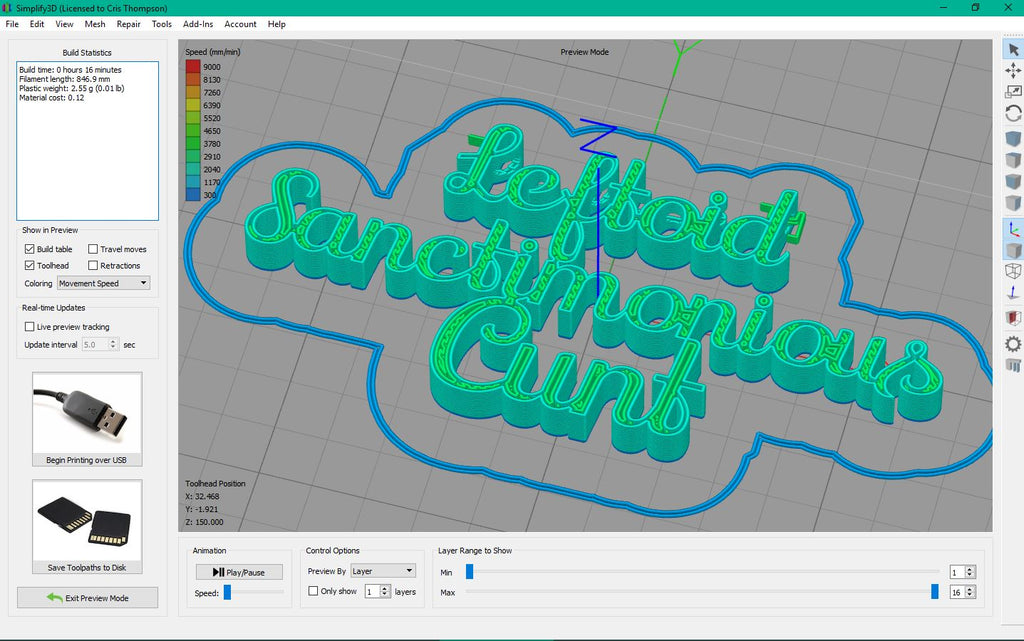This screenshot has height=641, width=1024.
Task: Click the gear settings icon in right toolbar
Action: click(1012, 343)
